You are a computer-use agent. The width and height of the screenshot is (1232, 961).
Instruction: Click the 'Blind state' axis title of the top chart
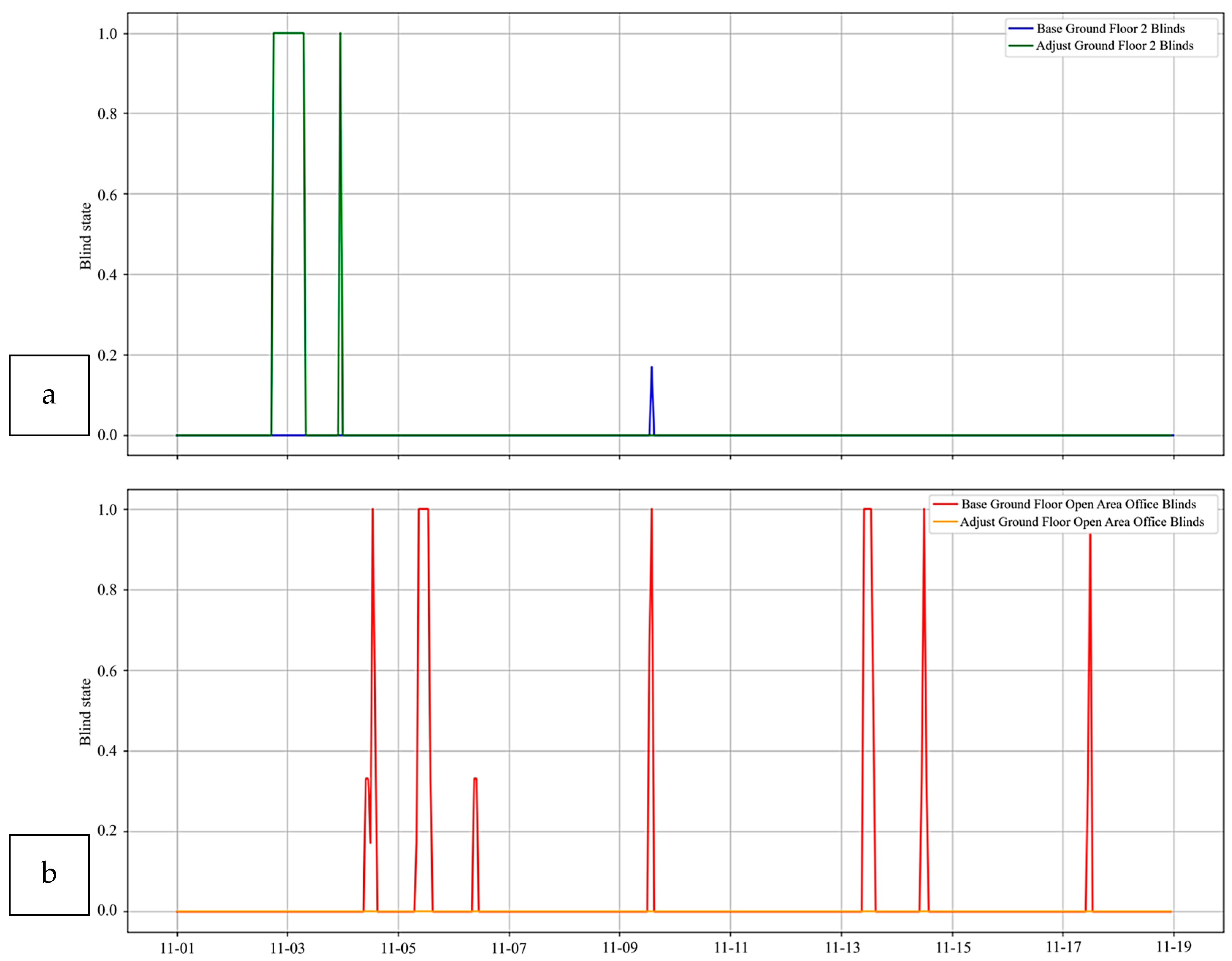[85, 236]
